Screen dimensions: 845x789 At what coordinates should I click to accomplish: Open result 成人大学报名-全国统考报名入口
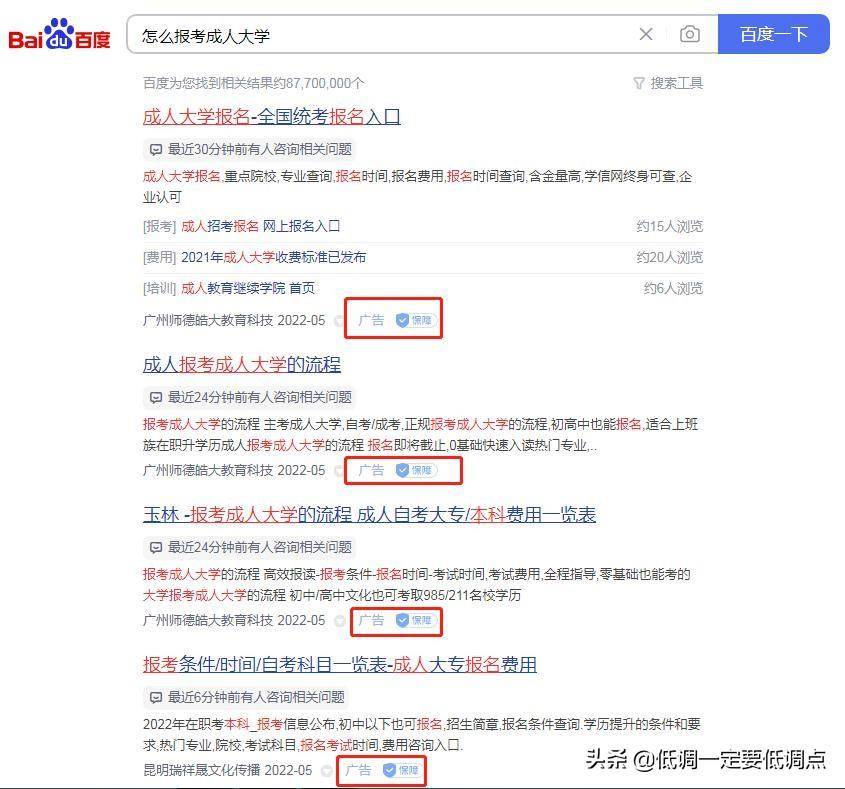[x=272, y=116]
